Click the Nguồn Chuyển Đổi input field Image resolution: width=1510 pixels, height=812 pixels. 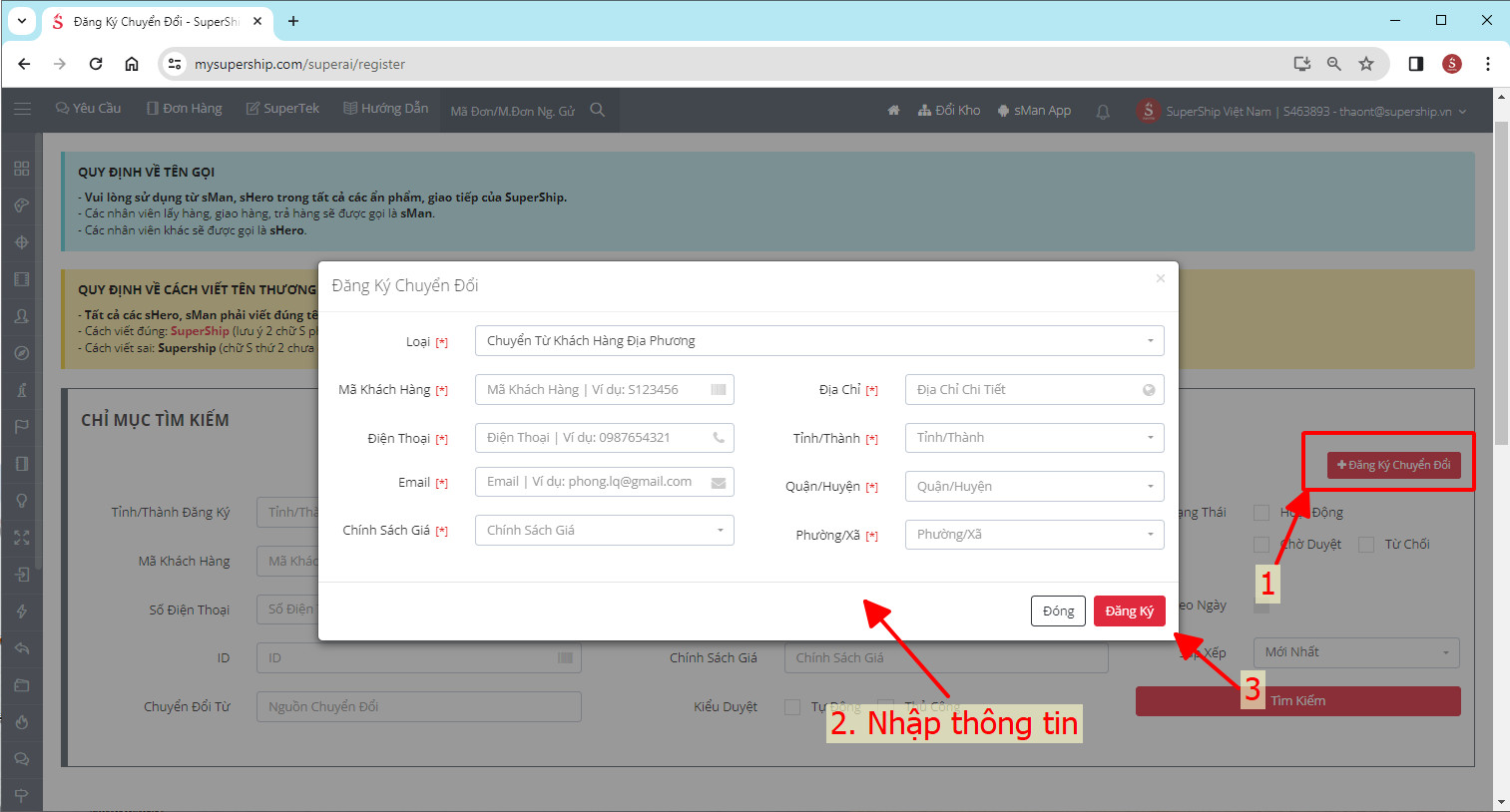[x=419, y=707]
